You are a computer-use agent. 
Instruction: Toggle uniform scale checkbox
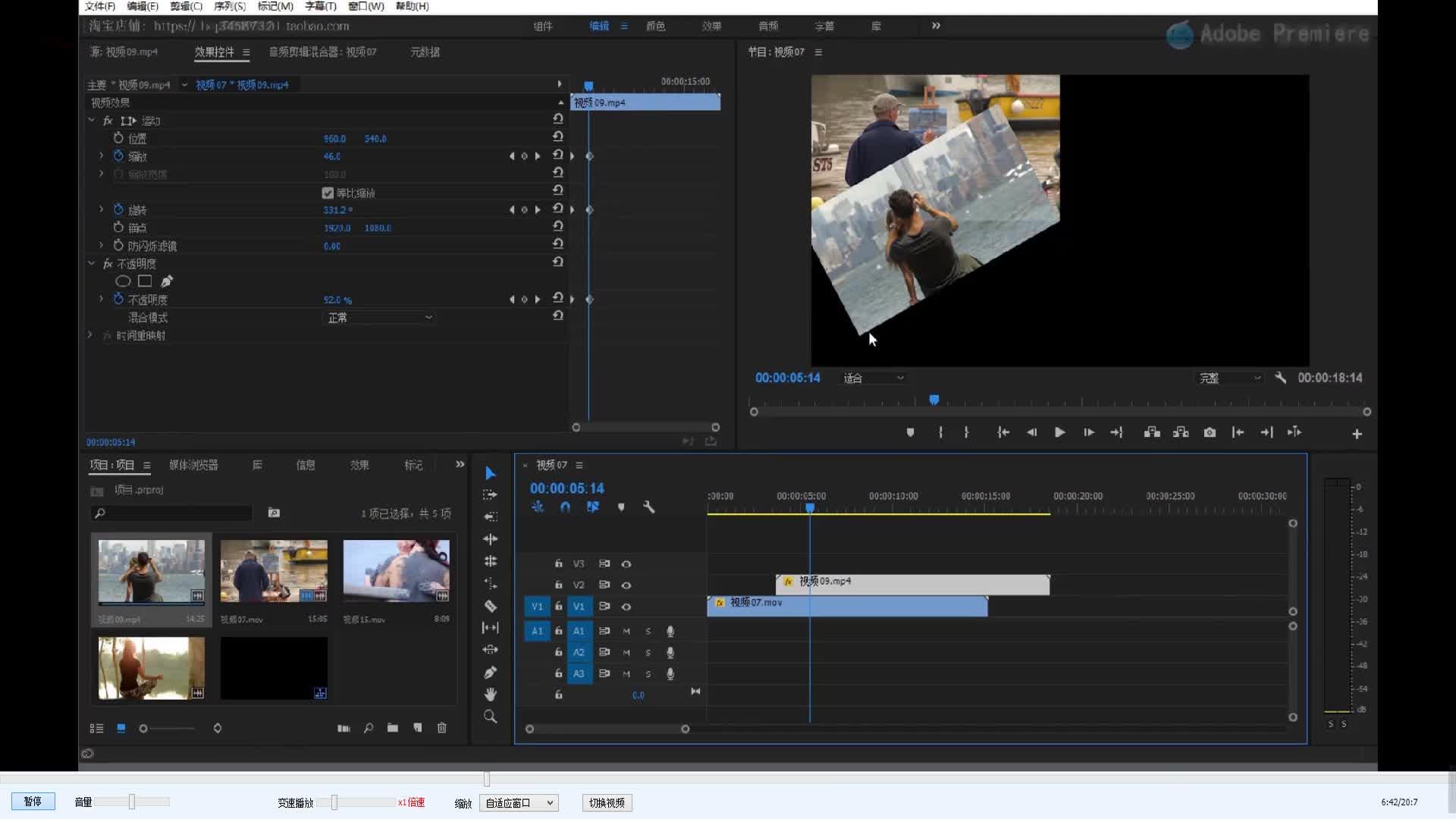pos(328,193)
